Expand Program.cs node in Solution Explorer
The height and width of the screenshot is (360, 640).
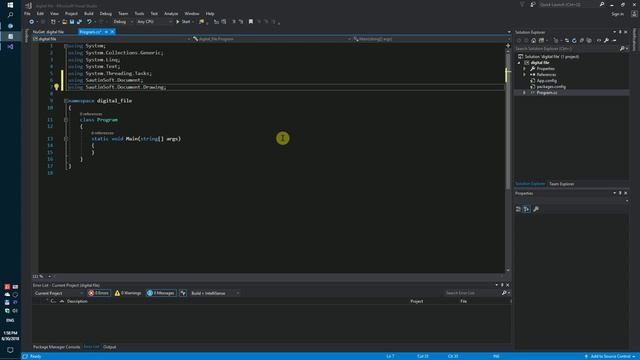click(525, 93)
